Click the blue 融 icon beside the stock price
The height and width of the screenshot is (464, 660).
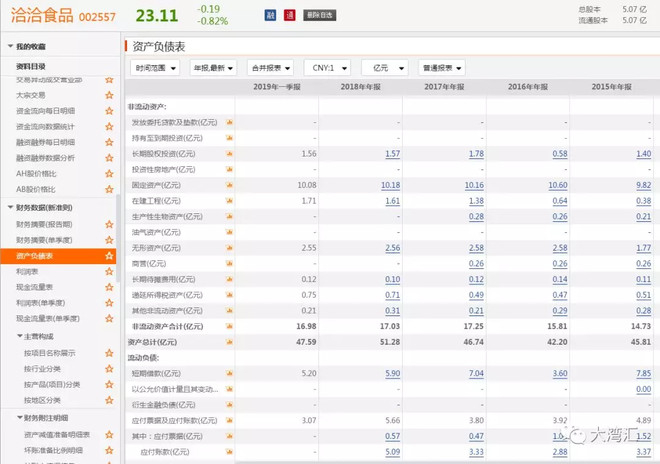coord(270,16)
